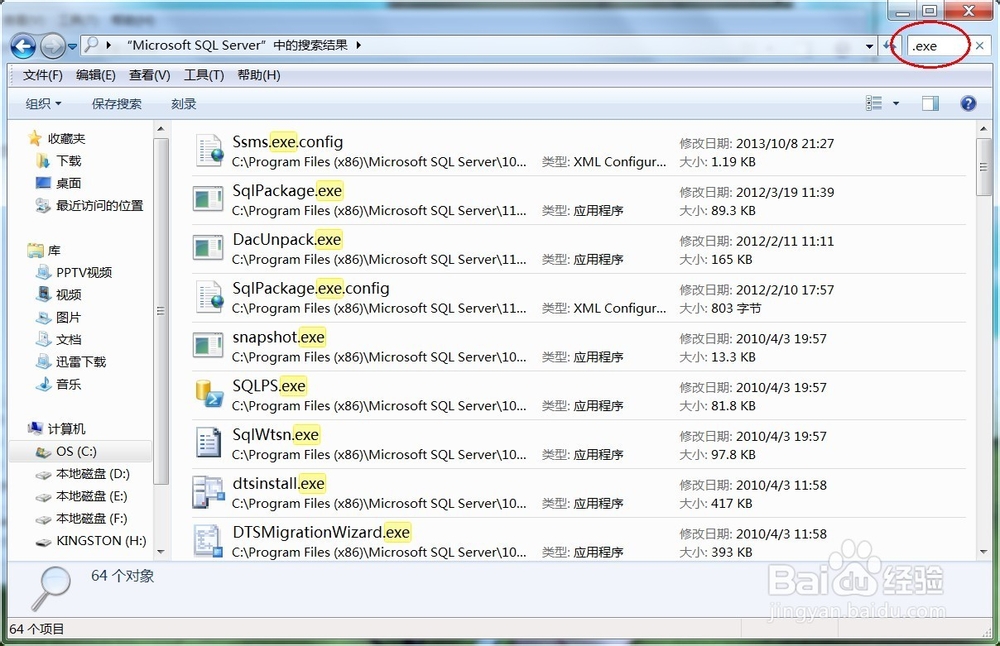This screenshot has height=646, width=1000.
Task: Click results list scrollbar up arrow
Action: (983, 129)
